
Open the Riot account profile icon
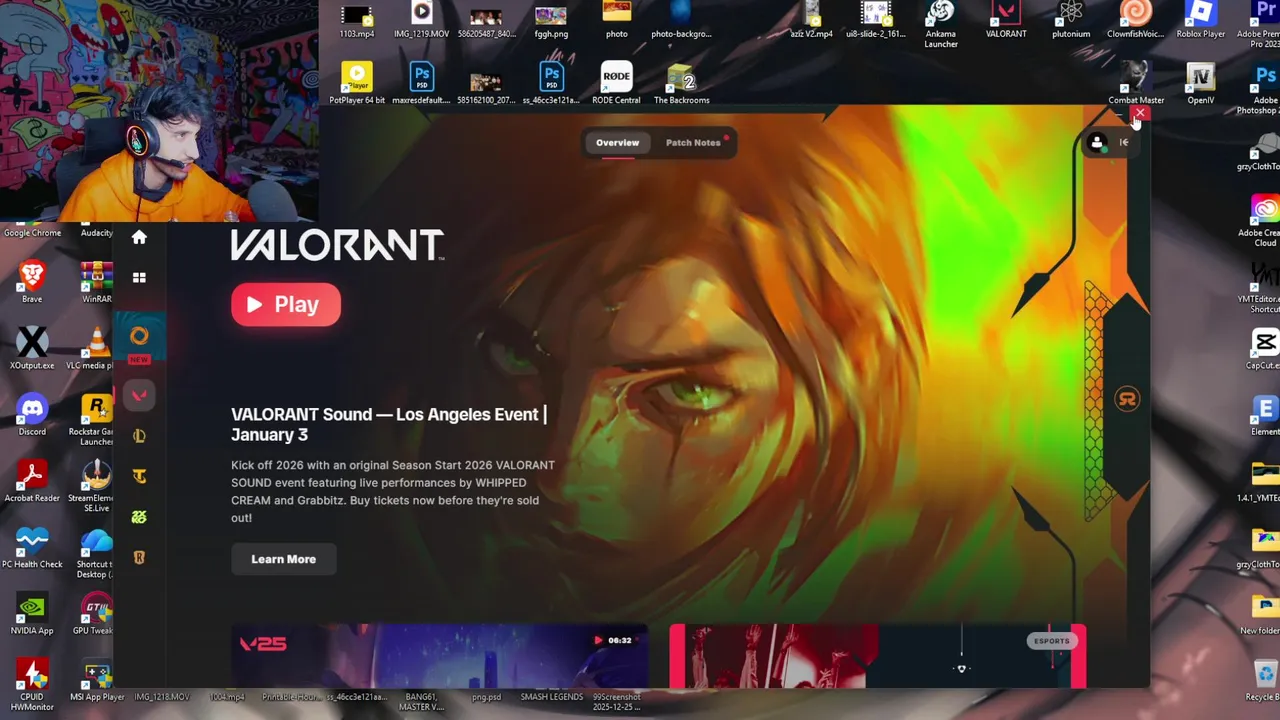click(x=1097, y=143)
